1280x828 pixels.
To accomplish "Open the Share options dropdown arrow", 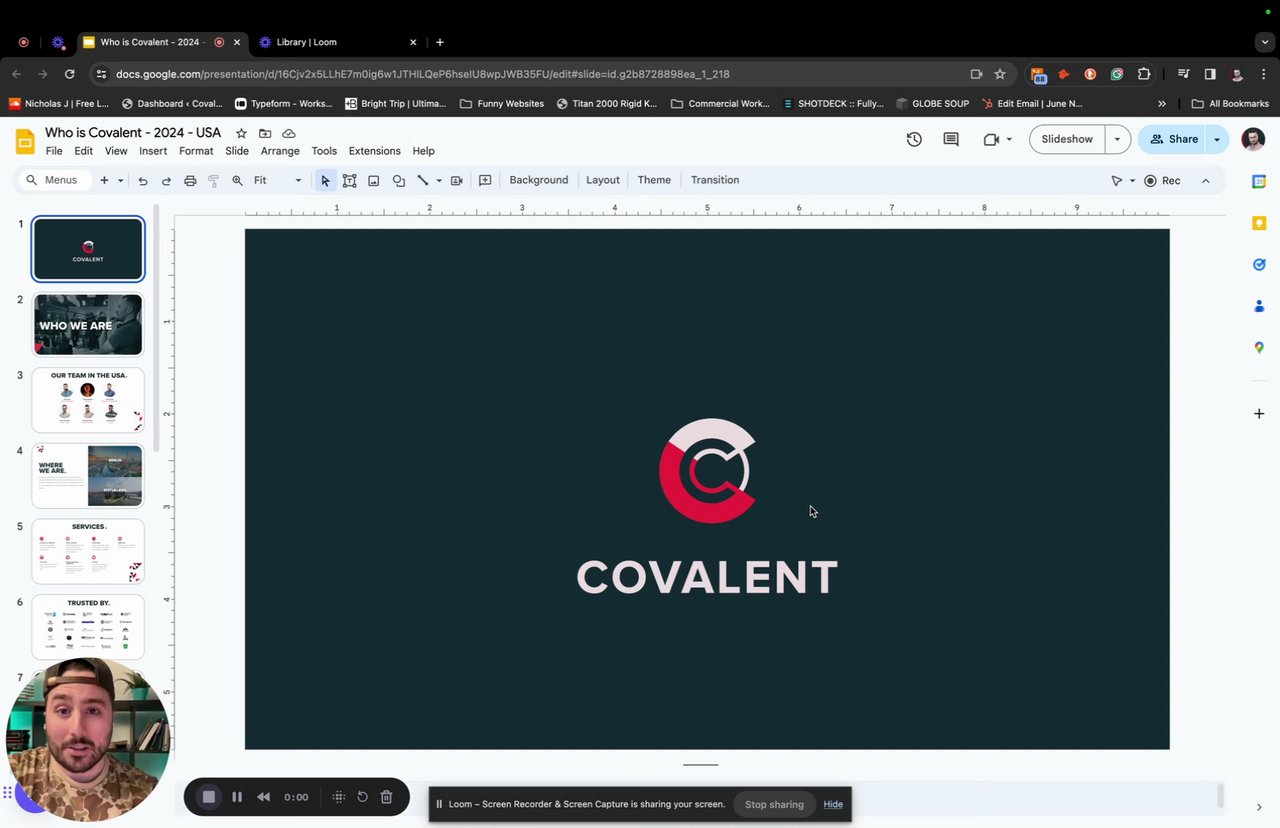I will point(1217,140).
